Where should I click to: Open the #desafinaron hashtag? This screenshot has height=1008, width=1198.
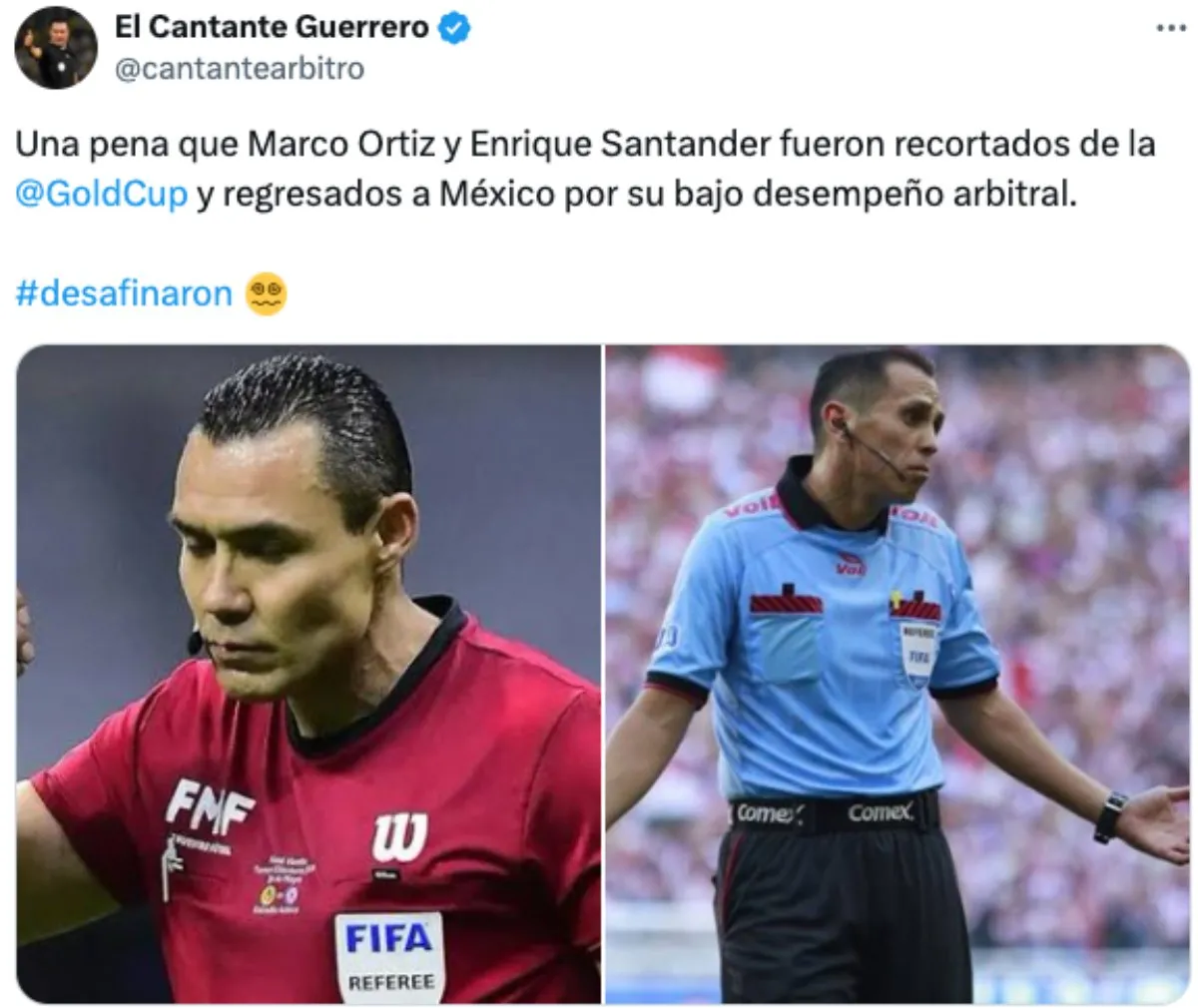click(124, 293)
